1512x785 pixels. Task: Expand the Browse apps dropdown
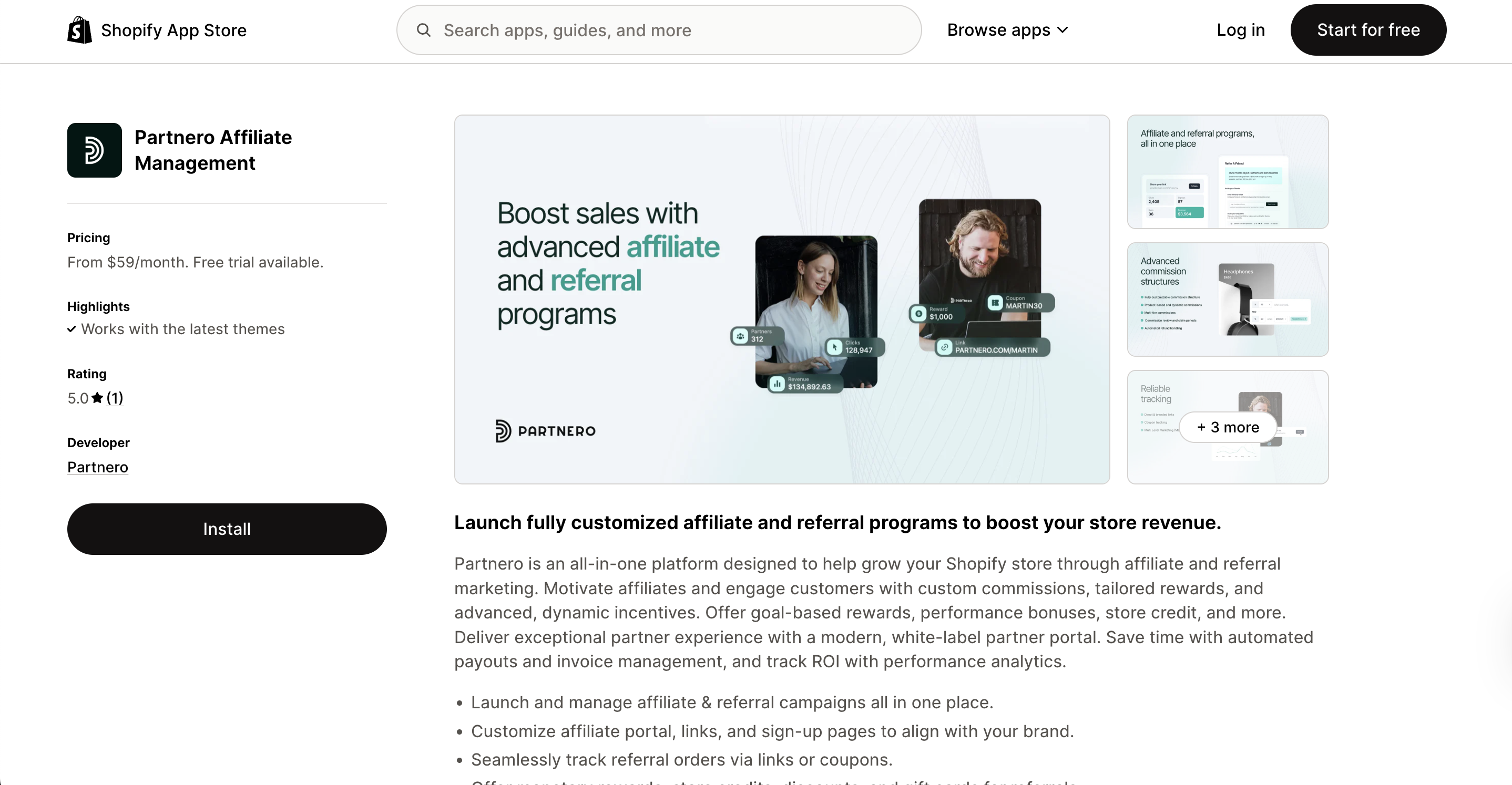click(x=1007, y=30)
